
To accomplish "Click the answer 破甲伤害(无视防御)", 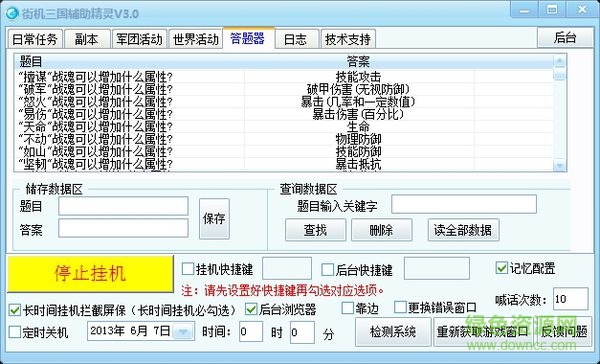I will coord(358,90).
